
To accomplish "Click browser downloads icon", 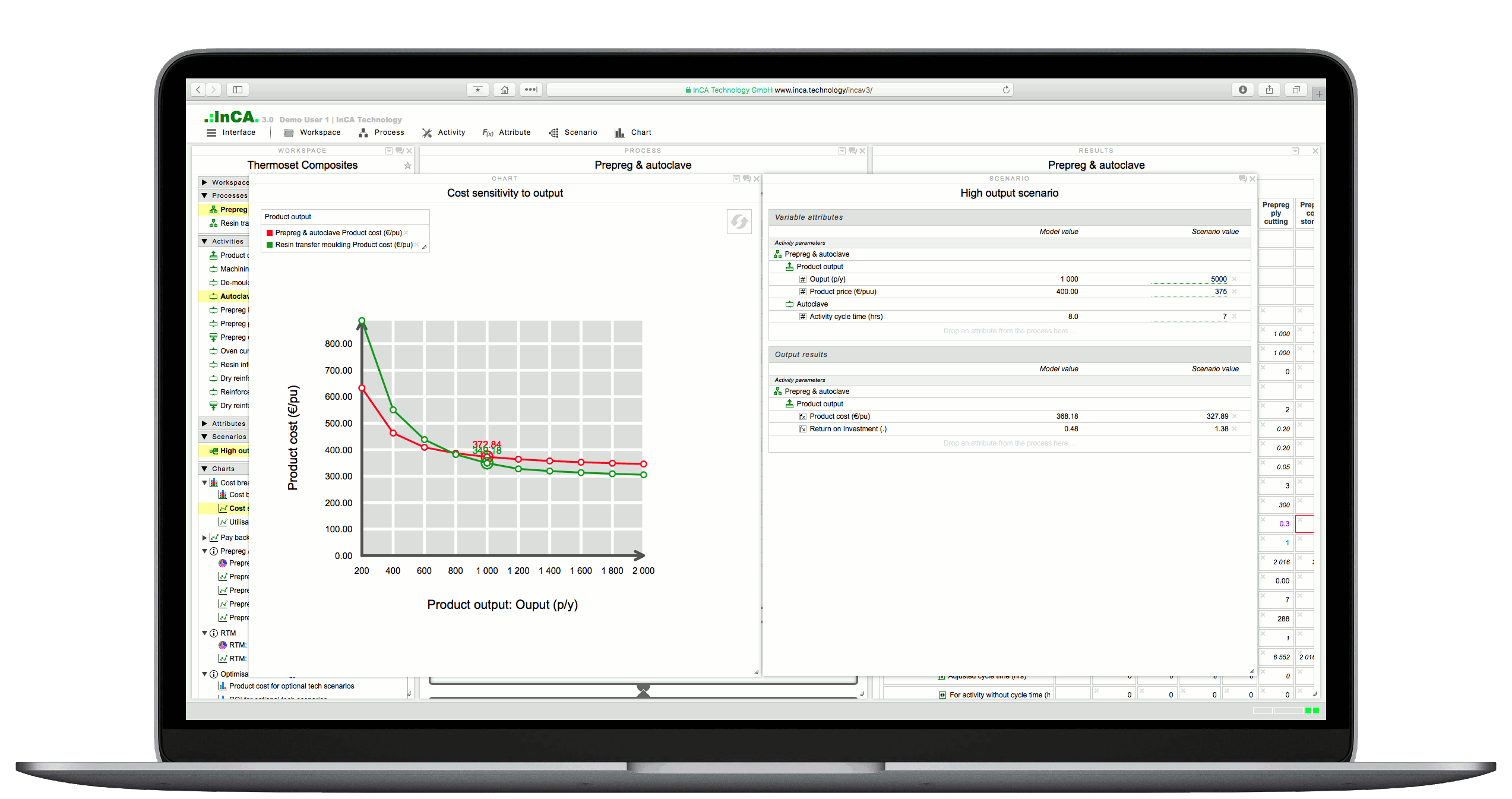I will [x=1242, y=90].
